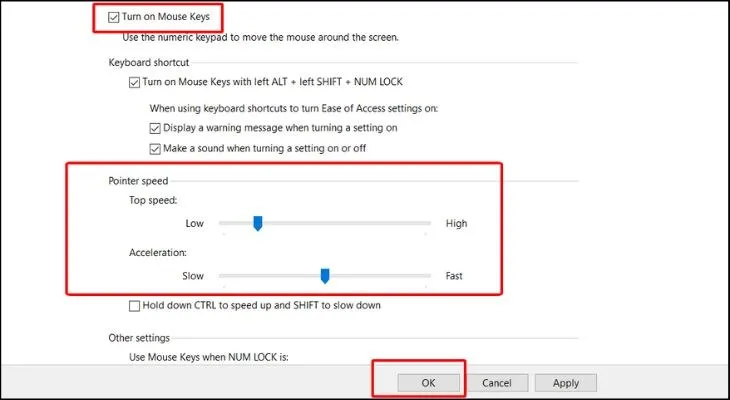Toggle Display a warning message checkbox
Image resolution: width=730 pixels, height=400 pixels.
pos(155,128)
